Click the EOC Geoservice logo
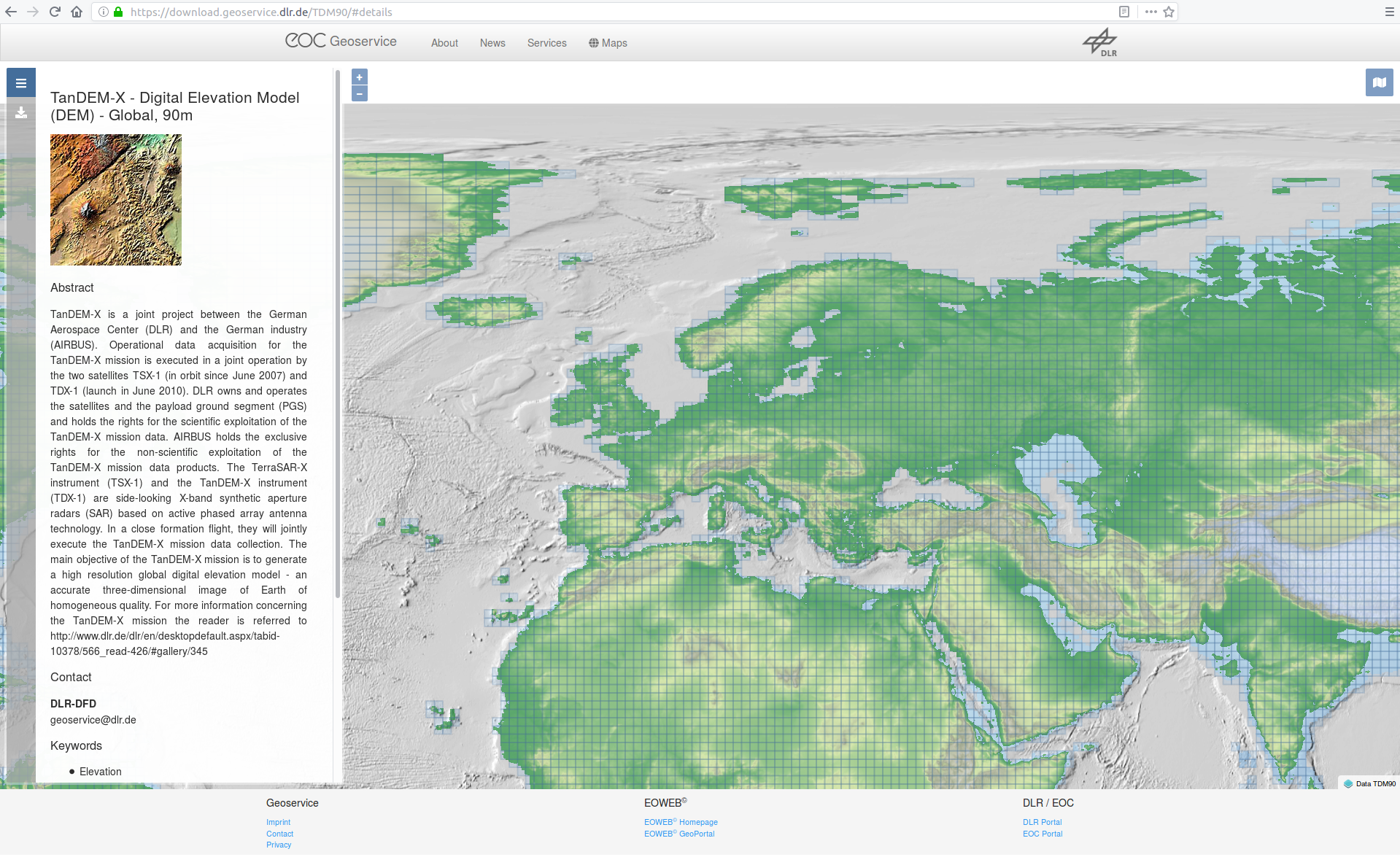 [341, 42]
